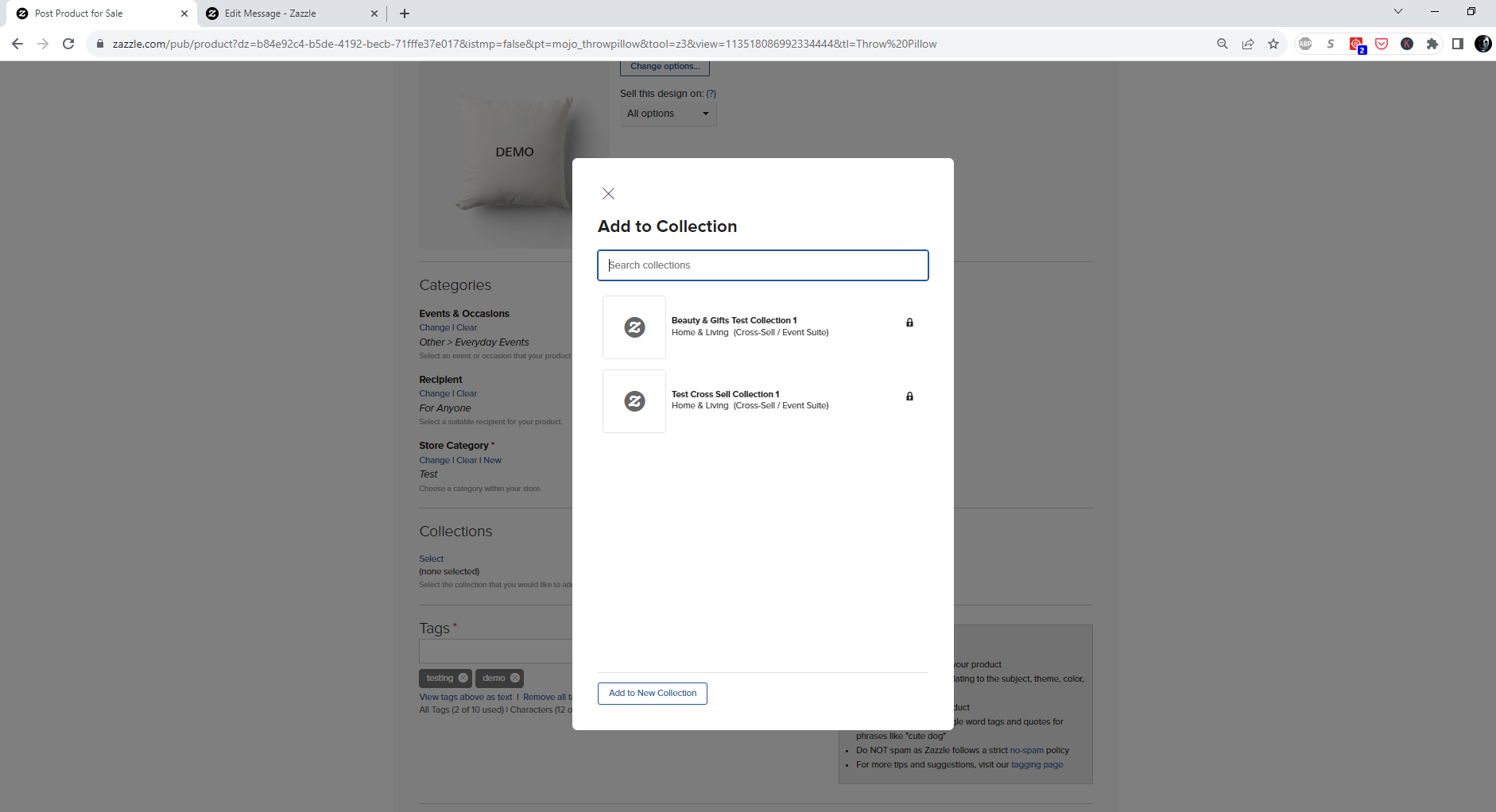This screenshot has width=1496, height=812.
Task: Open the no-spam policy link
Action: pyautogui.click(x=1027, y=750)
